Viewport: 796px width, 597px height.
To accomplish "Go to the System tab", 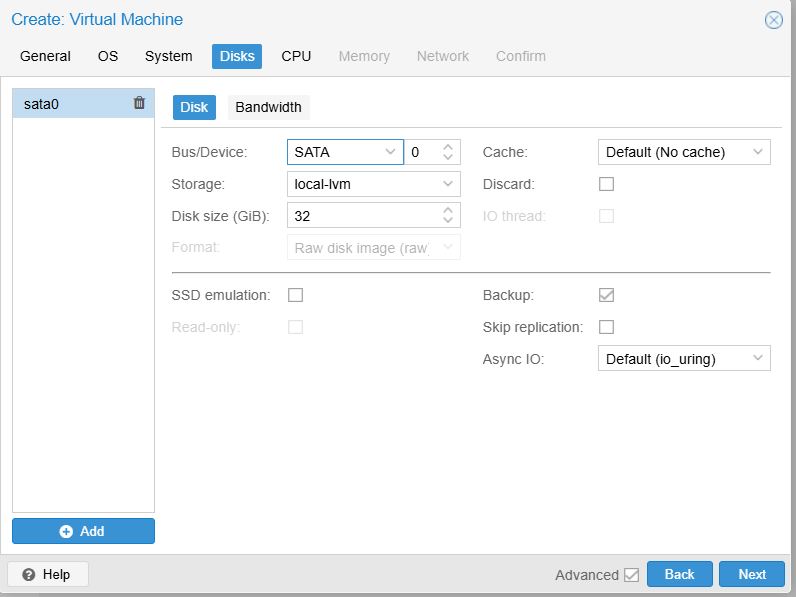I will [168, 56].
